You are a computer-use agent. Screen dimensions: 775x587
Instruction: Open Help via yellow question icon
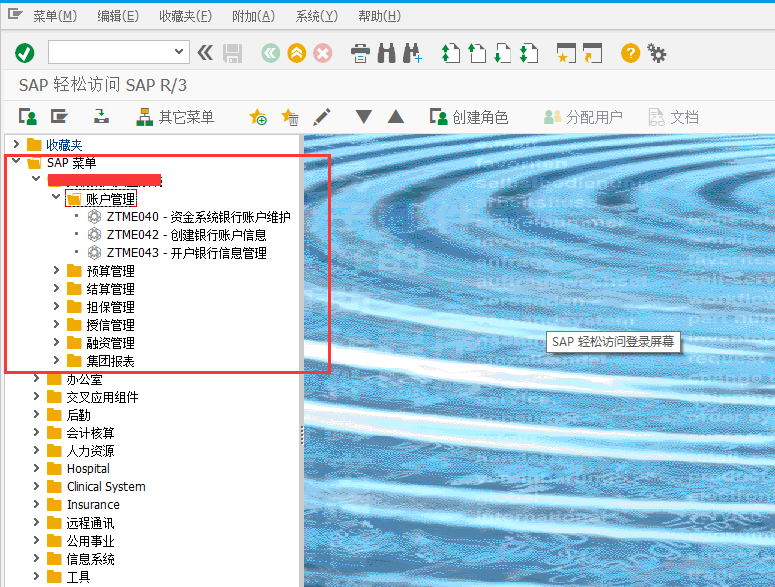pyautogui.click(x=631, y=53)
